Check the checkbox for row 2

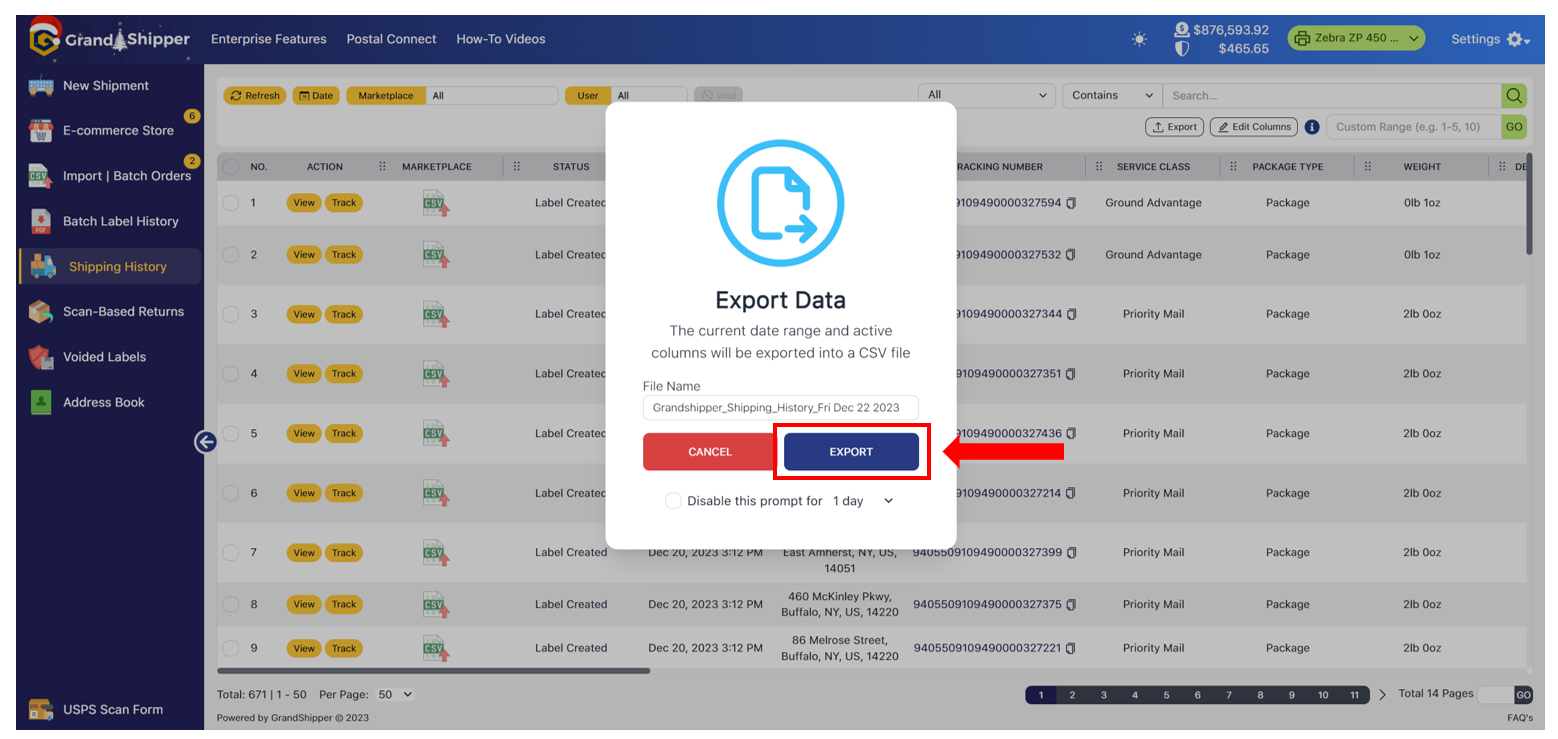[231, 255]
